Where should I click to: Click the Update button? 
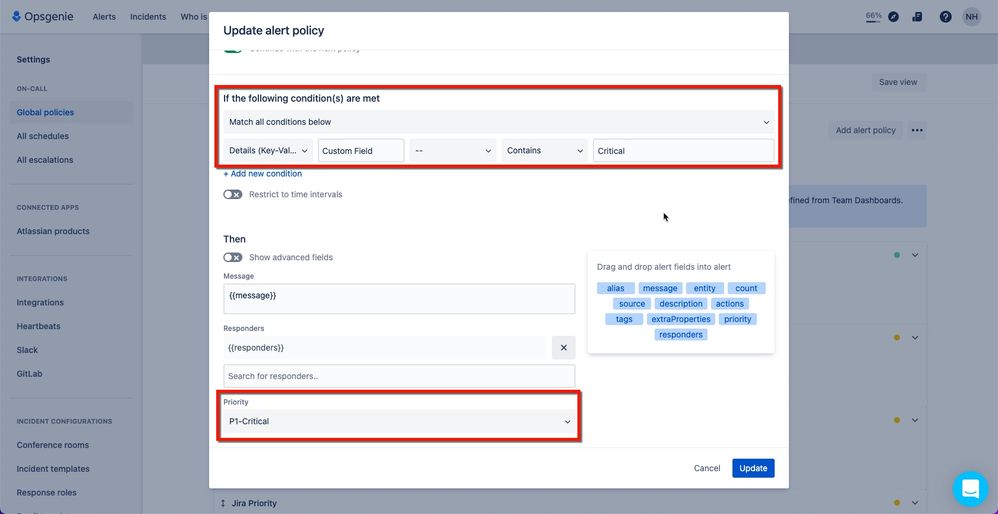tap(753, 468)
